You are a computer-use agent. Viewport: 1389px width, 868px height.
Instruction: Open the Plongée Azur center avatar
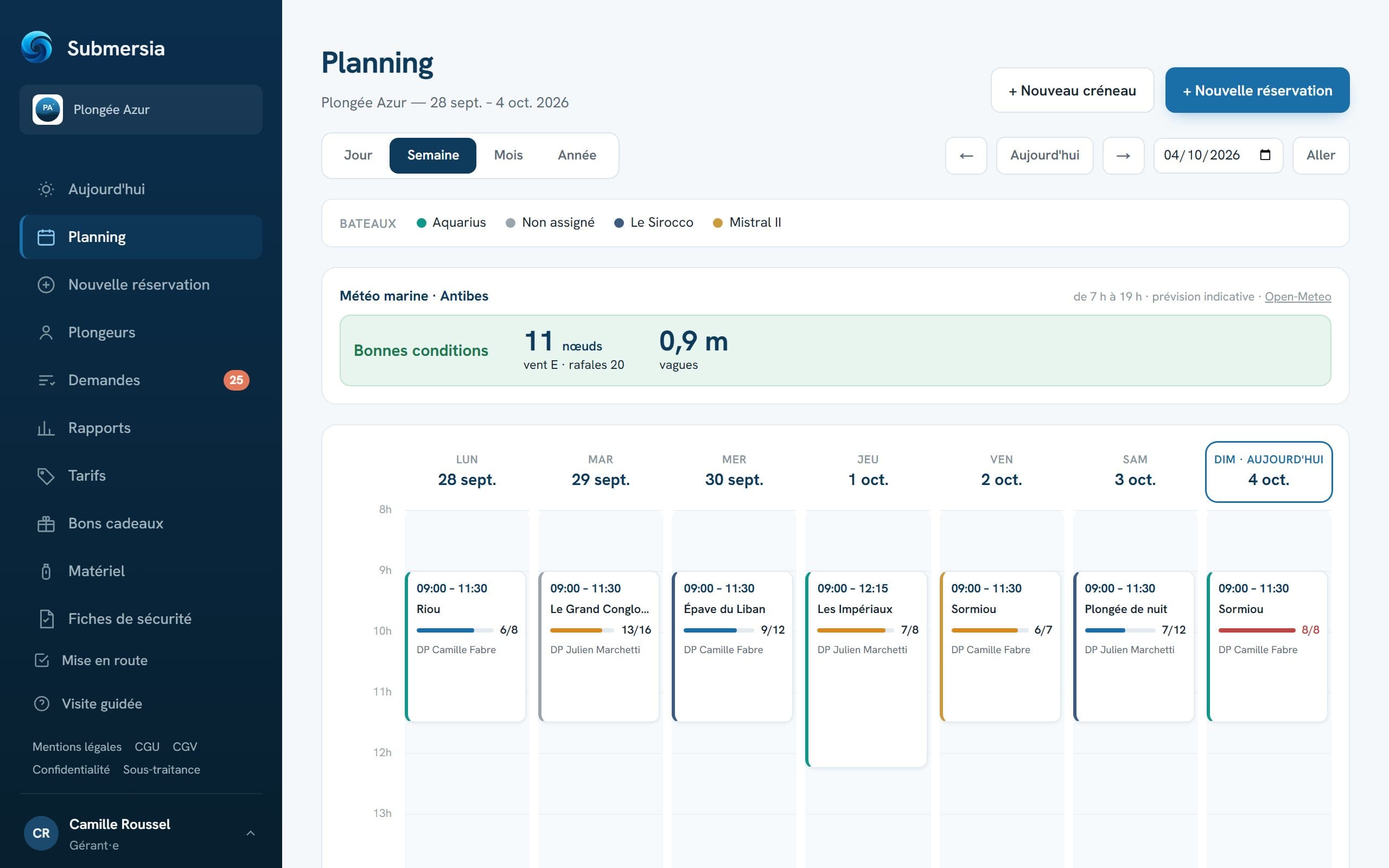(48, 110)
